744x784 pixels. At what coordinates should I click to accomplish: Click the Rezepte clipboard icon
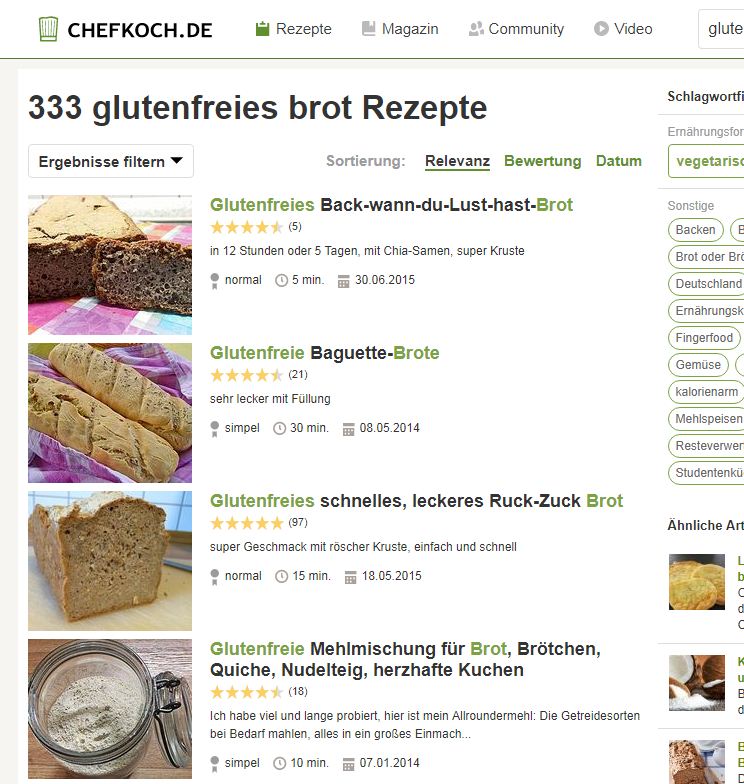coord(262,29)
